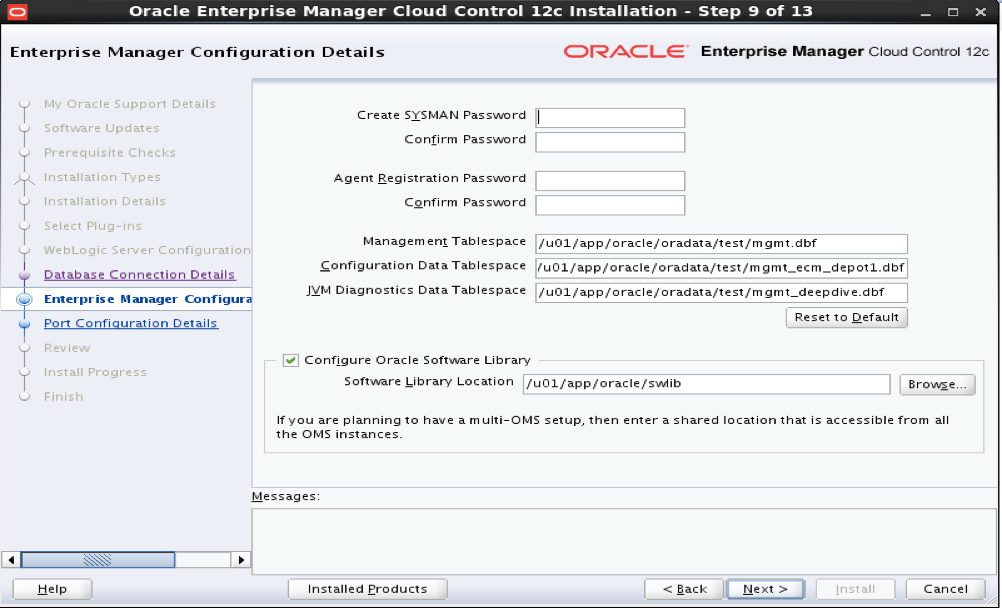Click the multi-OMS setup note text
The image size is (1002, 610).
click(613, 427)
